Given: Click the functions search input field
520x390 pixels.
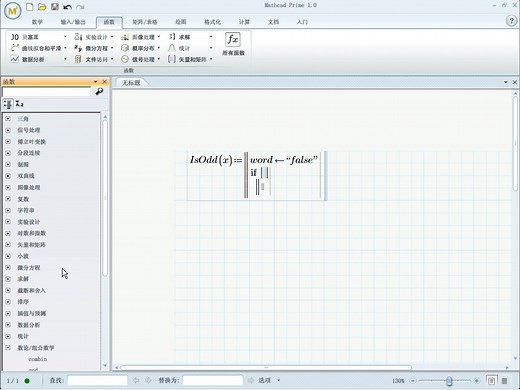Looking at the screenshot, I should point(47,92).
